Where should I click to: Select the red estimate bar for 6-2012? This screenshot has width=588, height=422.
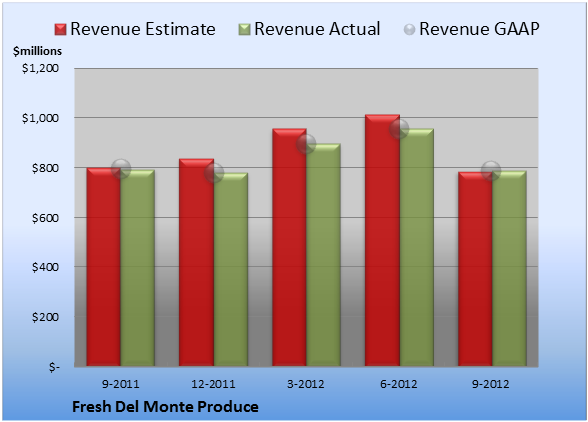(x=382, y=240)
